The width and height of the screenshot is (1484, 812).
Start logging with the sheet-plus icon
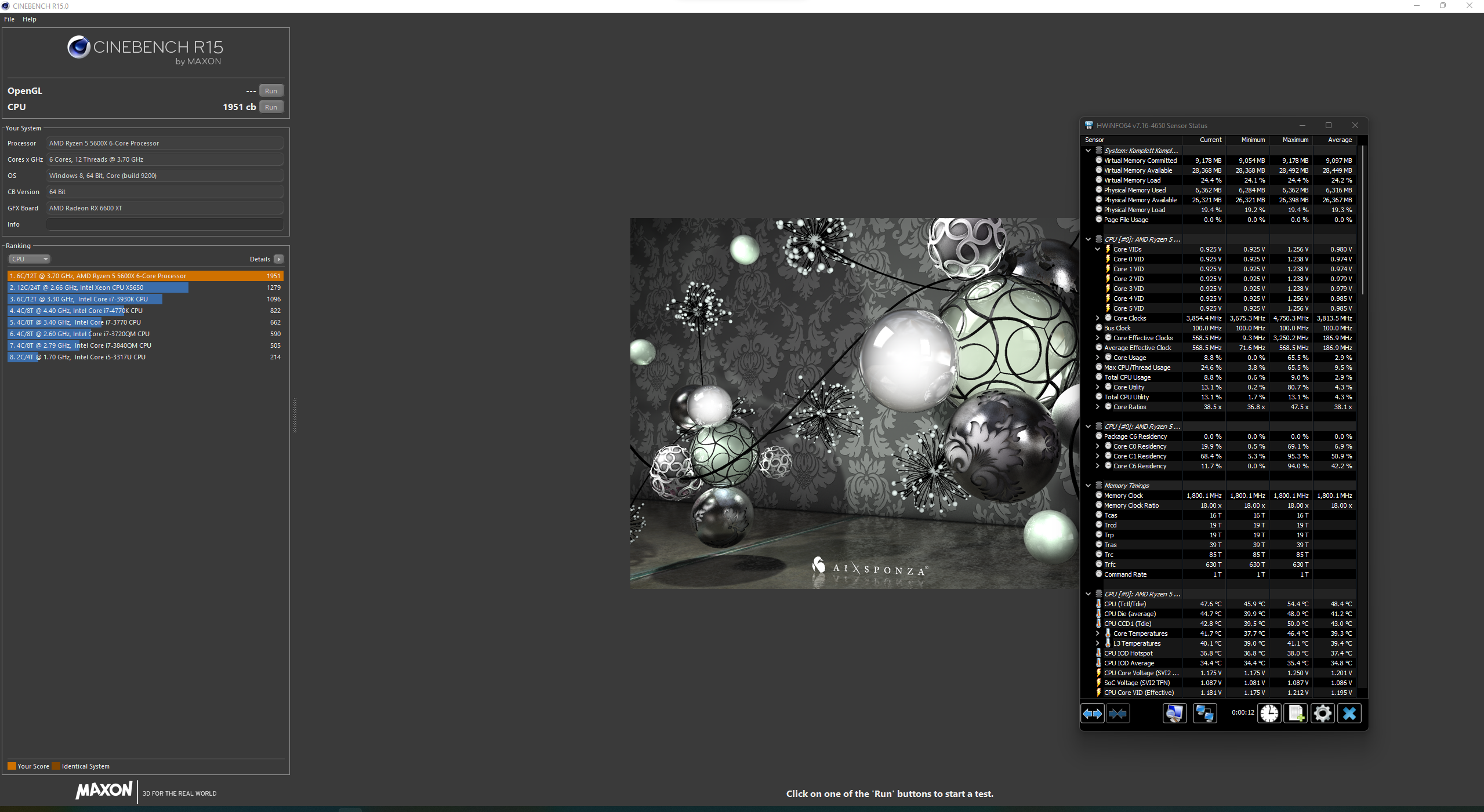[1296, 713]
